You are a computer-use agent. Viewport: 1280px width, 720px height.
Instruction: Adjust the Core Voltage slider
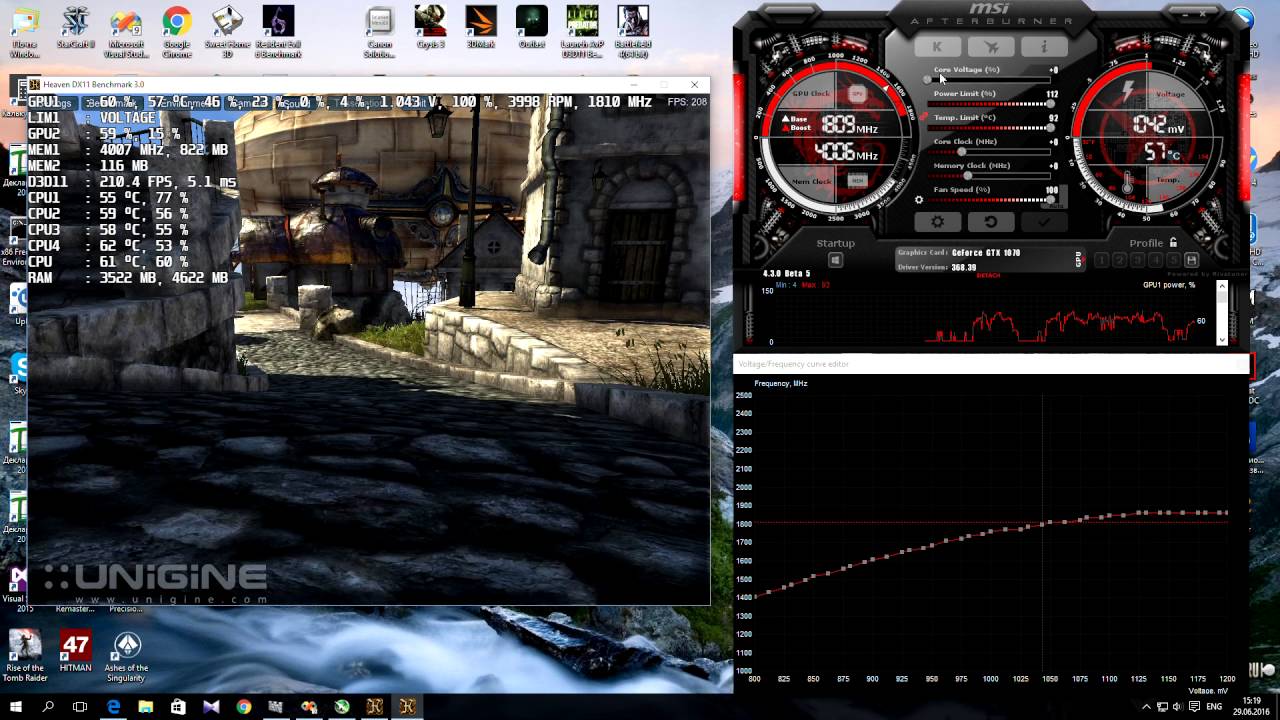pyautogui.click(x=989, y=79)
